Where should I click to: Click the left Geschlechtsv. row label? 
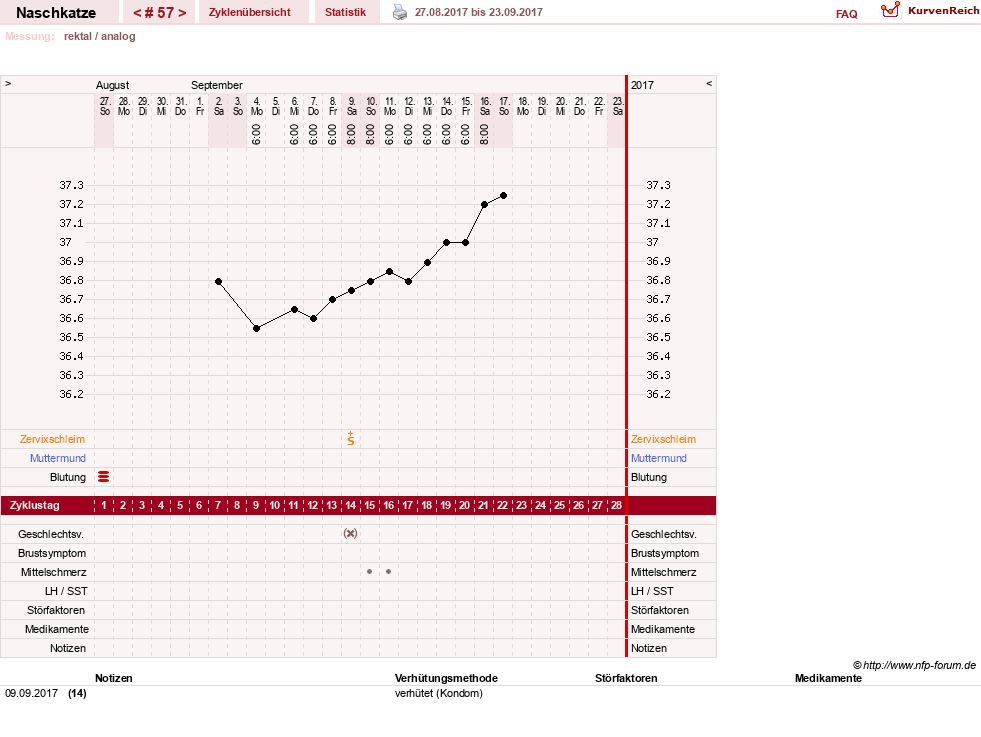coord(51,534)
